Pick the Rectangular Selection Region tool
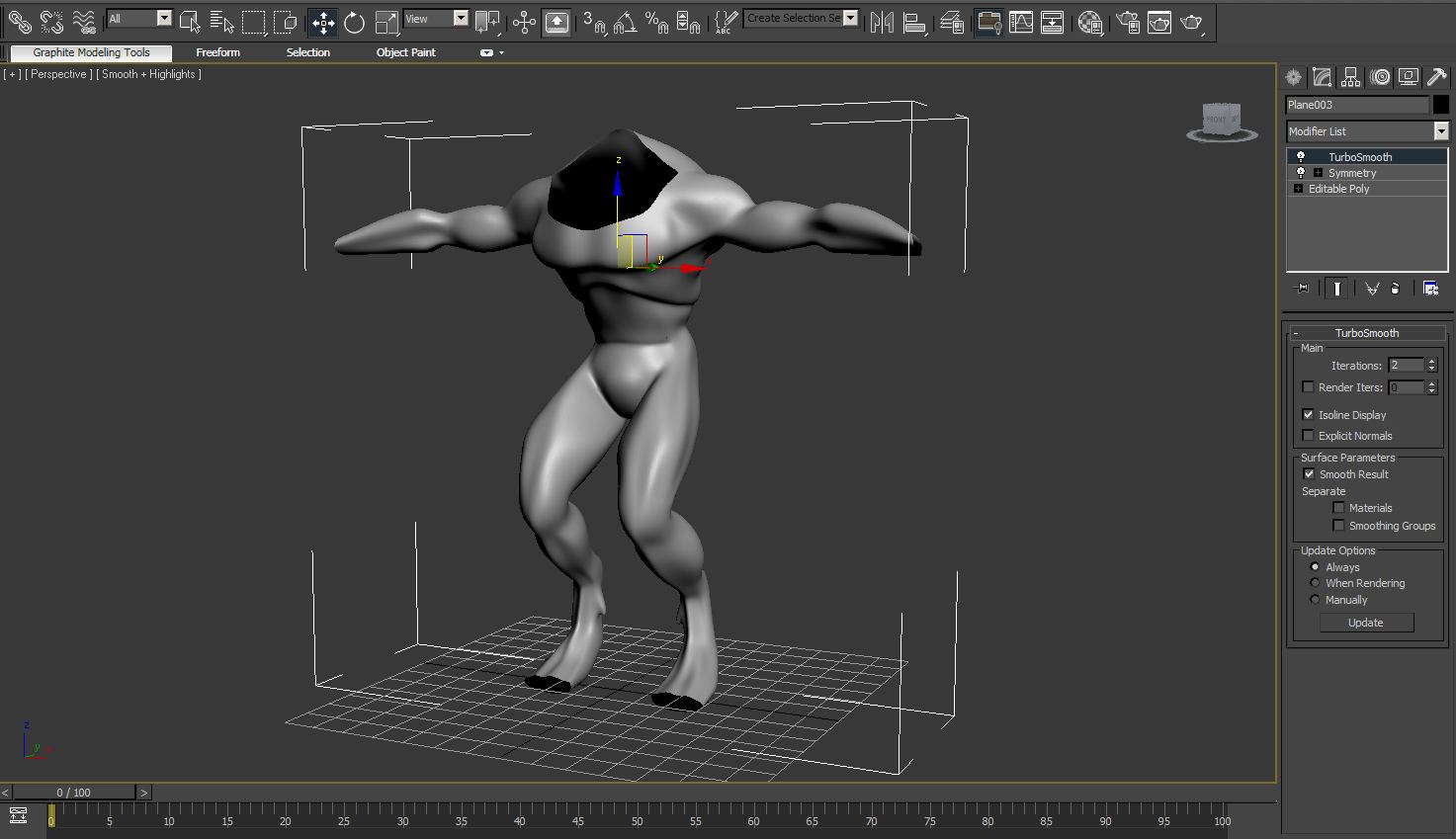The image size is (1456, 839). coord(254,21)
